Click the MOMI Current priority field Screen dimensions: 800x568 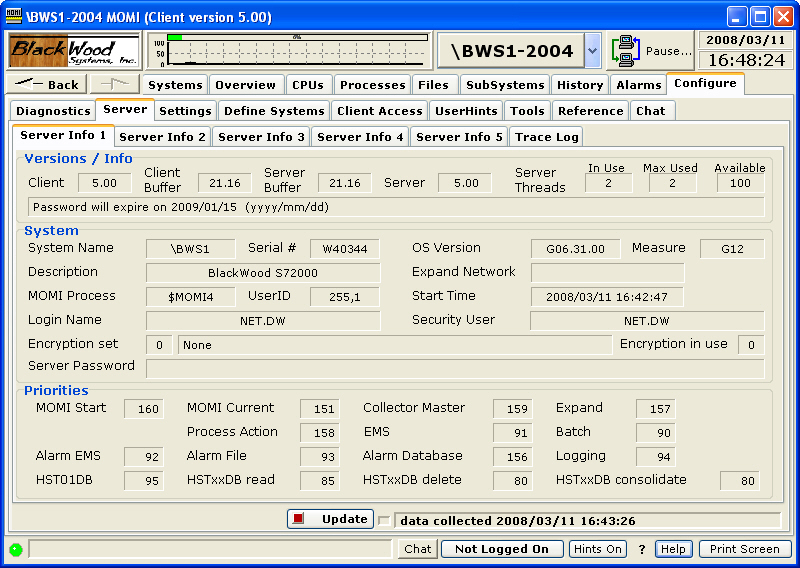320,409
